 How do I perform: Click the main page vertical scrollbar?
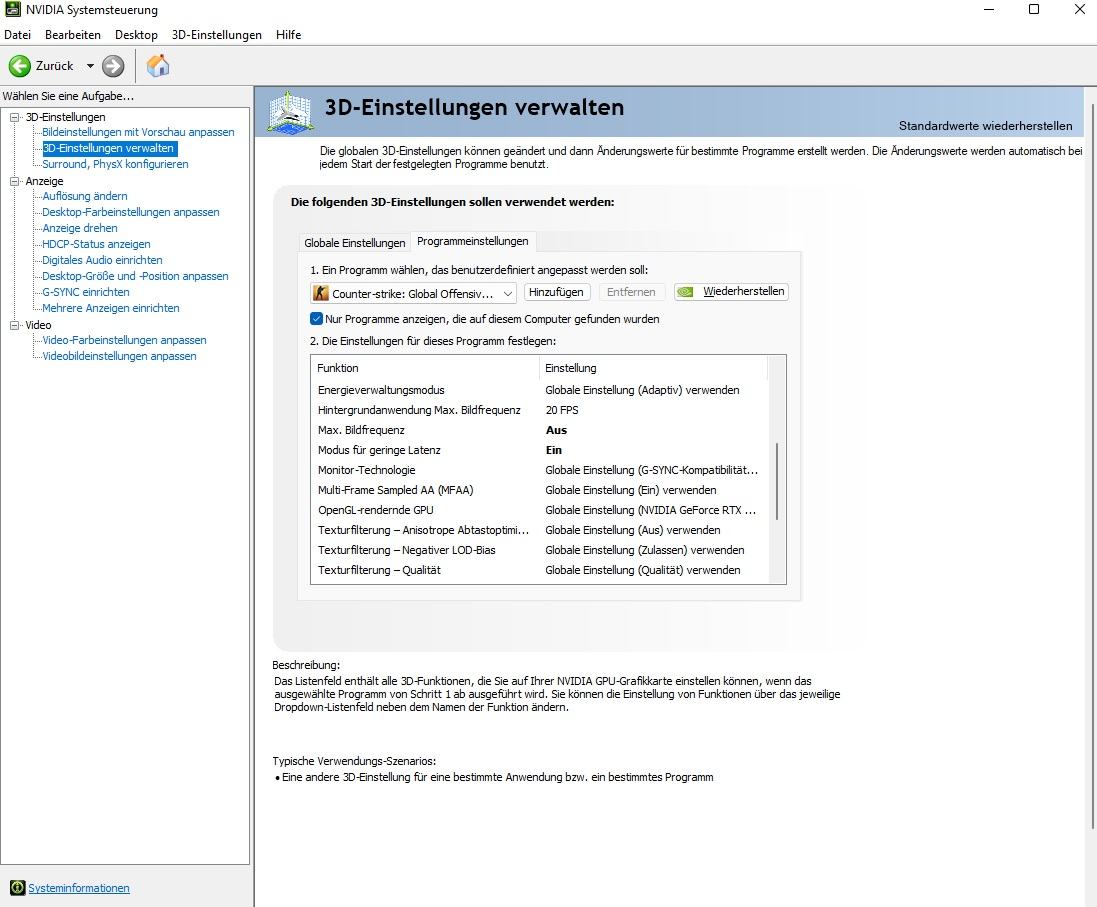(1091, 467)
